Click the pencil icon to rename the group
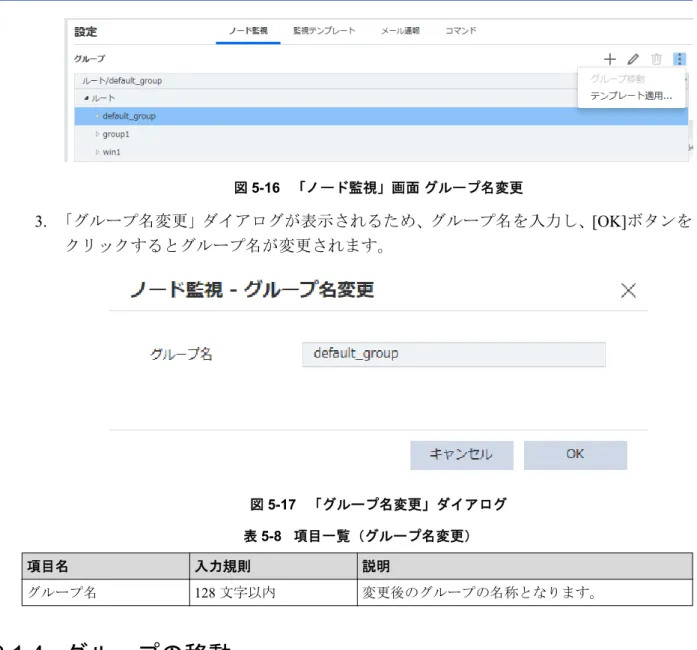 coord(633,59)
